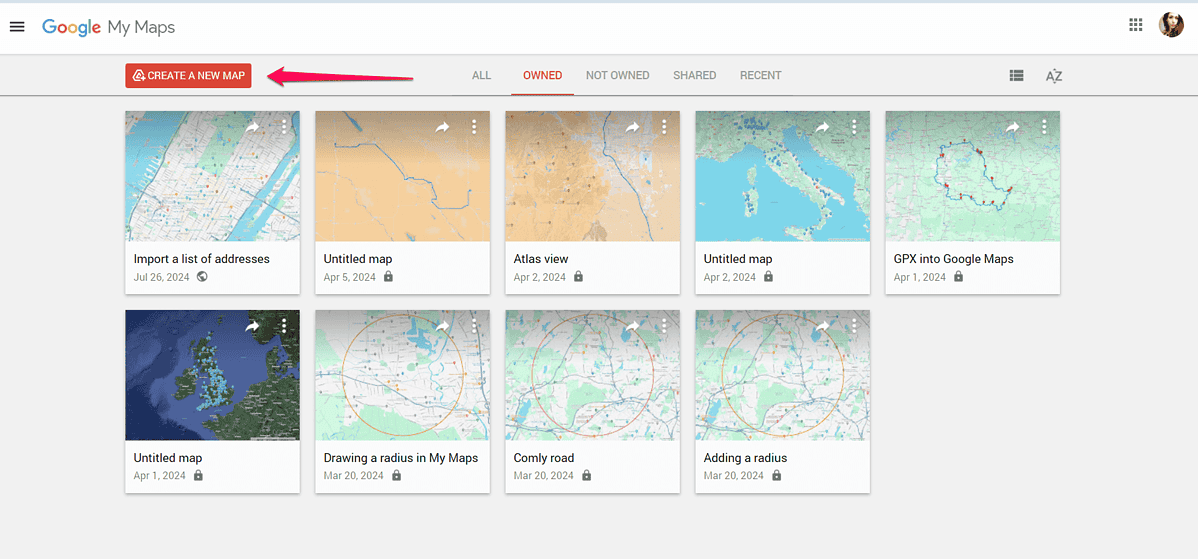Expand options menu for GPX into Google Maps
This screenshot has height=559, width=1198.
1044,127
